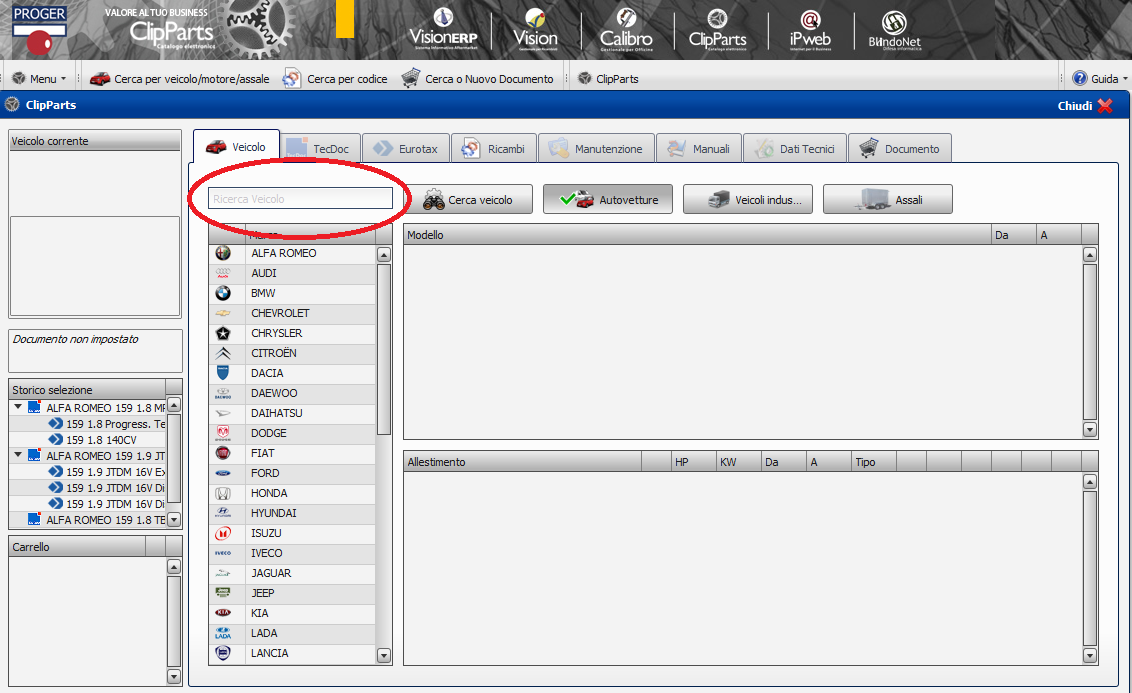Open the VisionERP module logo
The image size is (1132, 693).
[x=443, y=29]
